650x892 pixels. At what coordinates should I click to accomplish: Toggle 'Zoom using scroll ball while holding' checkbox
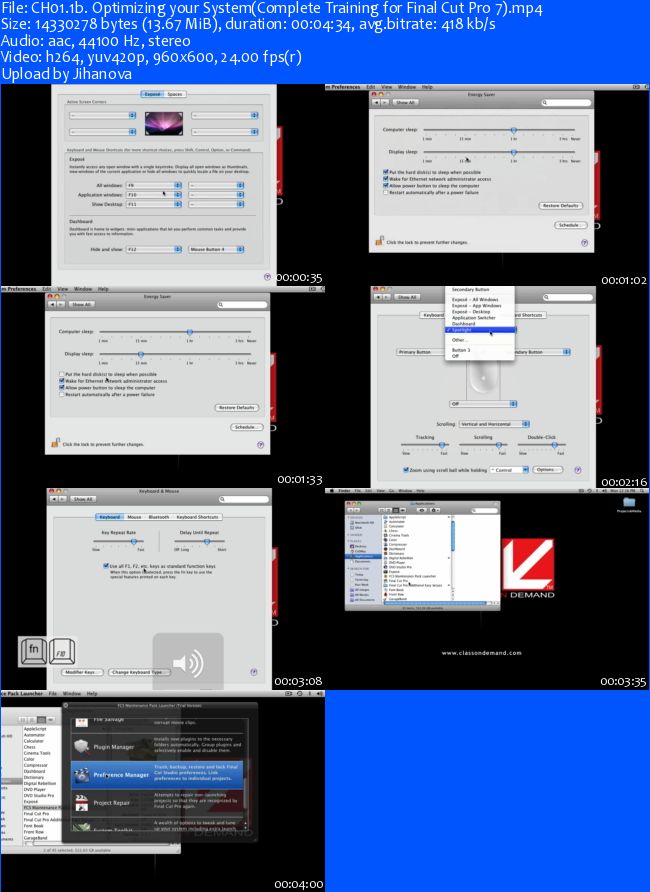click(x=405, y=470)
